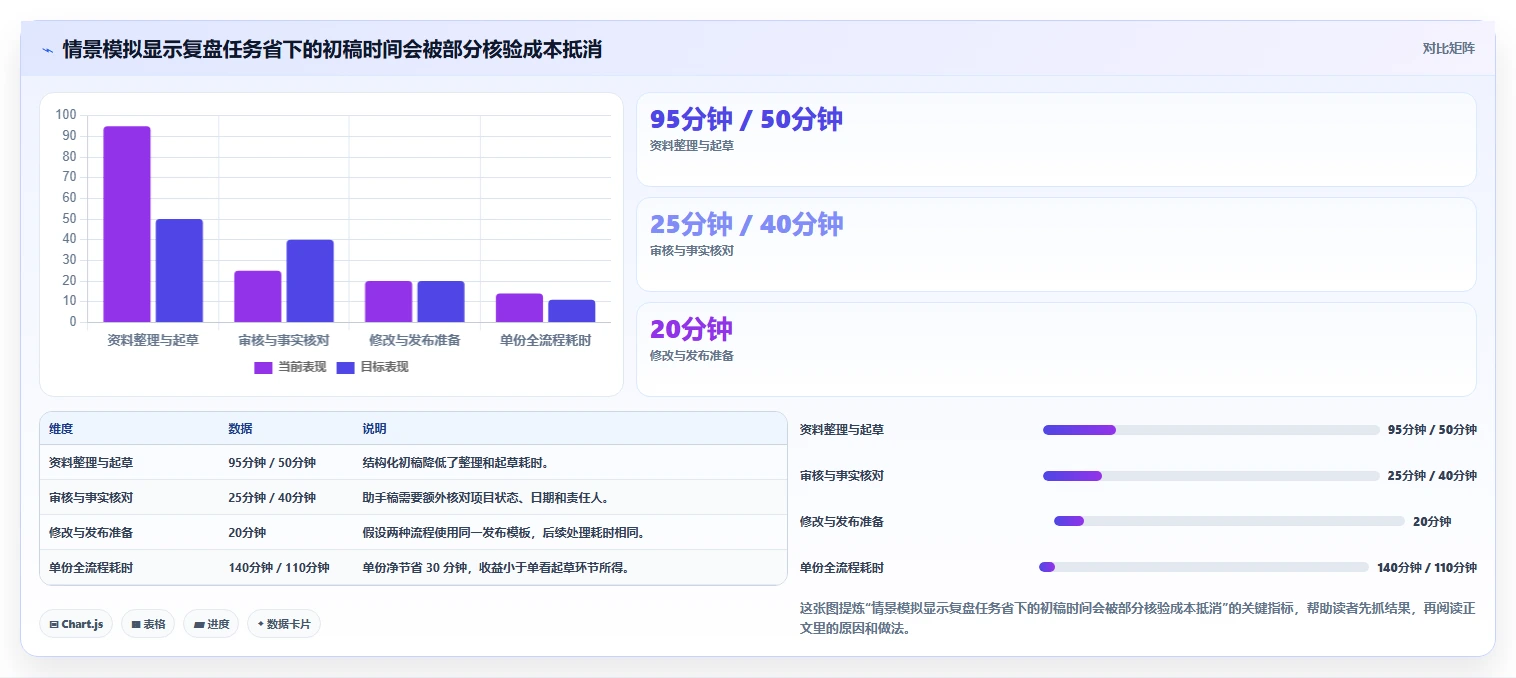Click the small icon before the title

pyautogui.click(x=47, y=49)
